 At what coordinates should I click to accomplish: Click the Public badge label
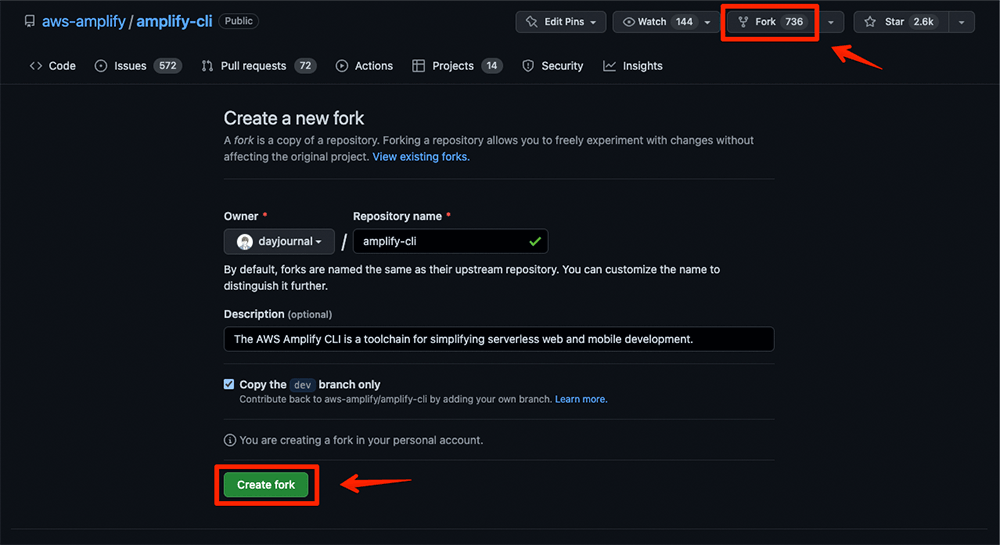point(239,21)
